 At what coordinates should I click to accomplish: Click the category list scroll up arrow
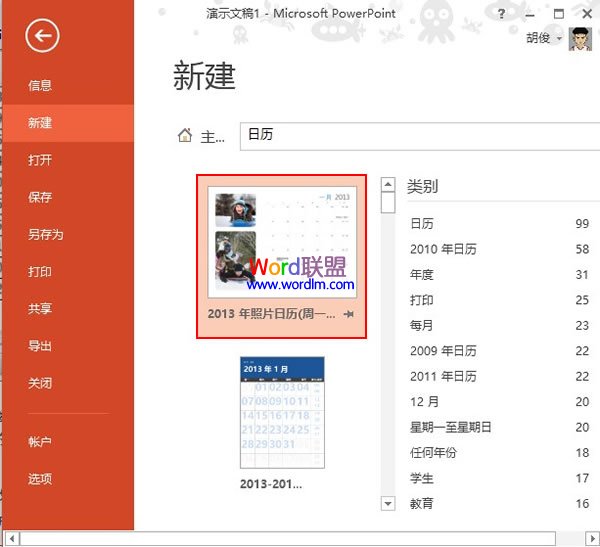click(x=388, y=185)
